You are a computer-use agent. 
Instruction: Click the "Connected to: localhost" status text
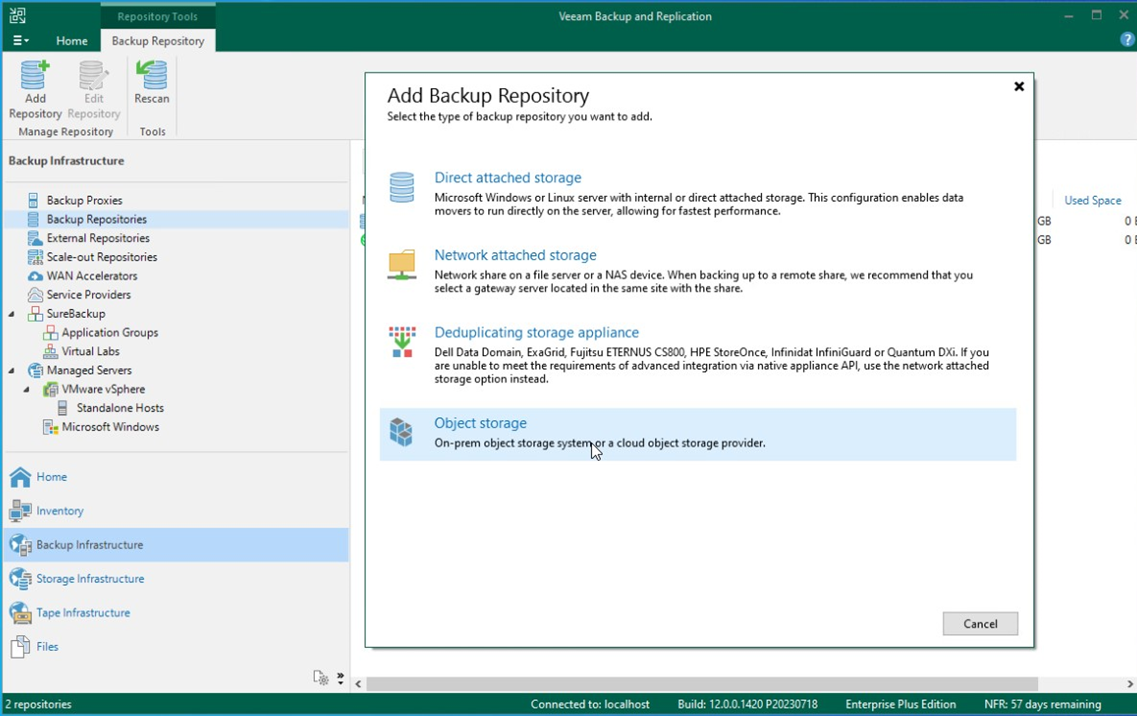[x=590, y=704]
